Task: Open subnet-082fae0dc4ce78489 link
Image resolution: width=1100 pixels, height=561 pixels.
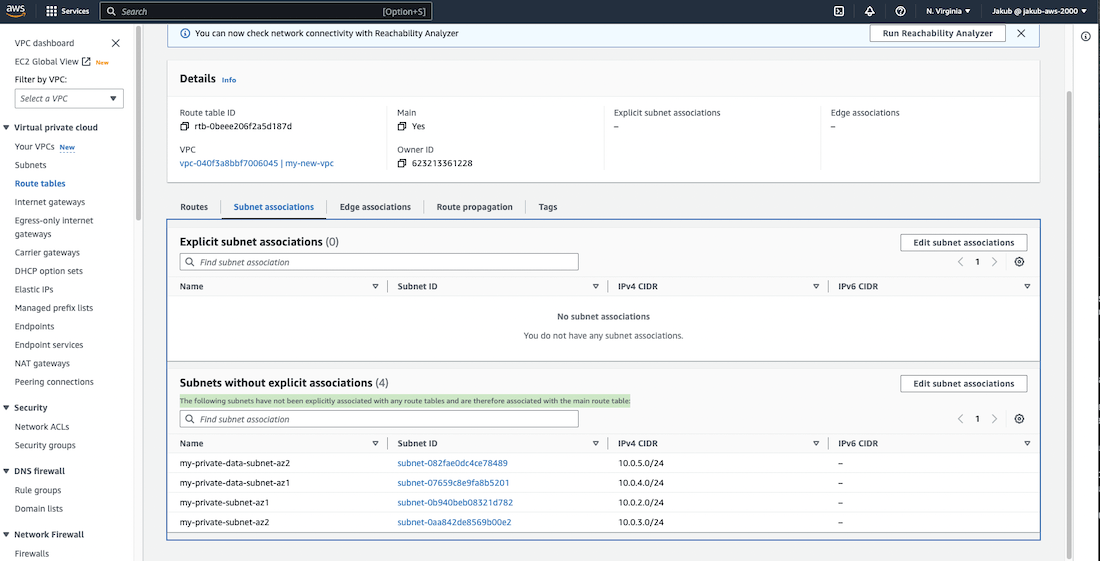Action: 452,463
